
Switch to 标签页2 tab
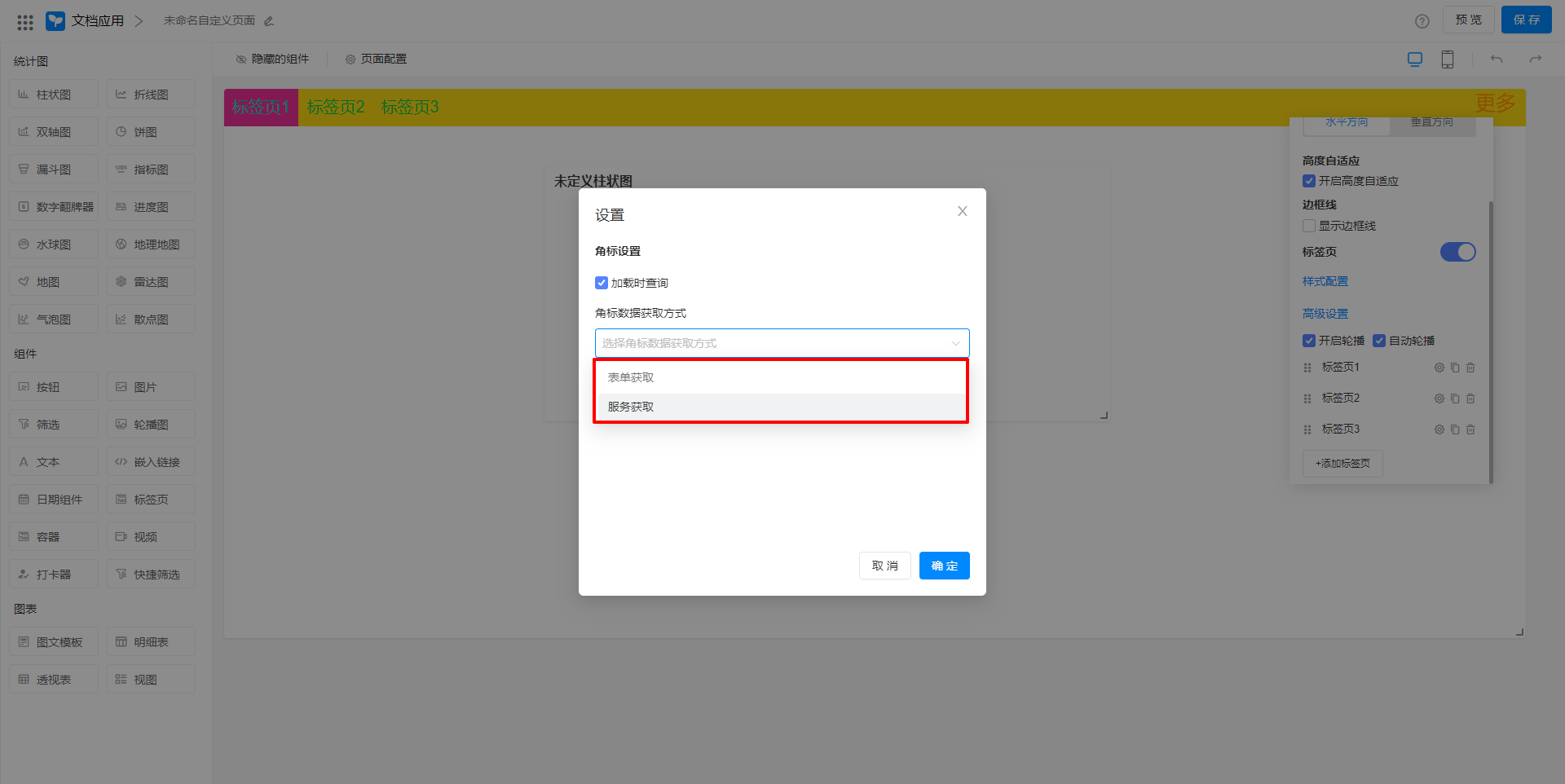336,108
